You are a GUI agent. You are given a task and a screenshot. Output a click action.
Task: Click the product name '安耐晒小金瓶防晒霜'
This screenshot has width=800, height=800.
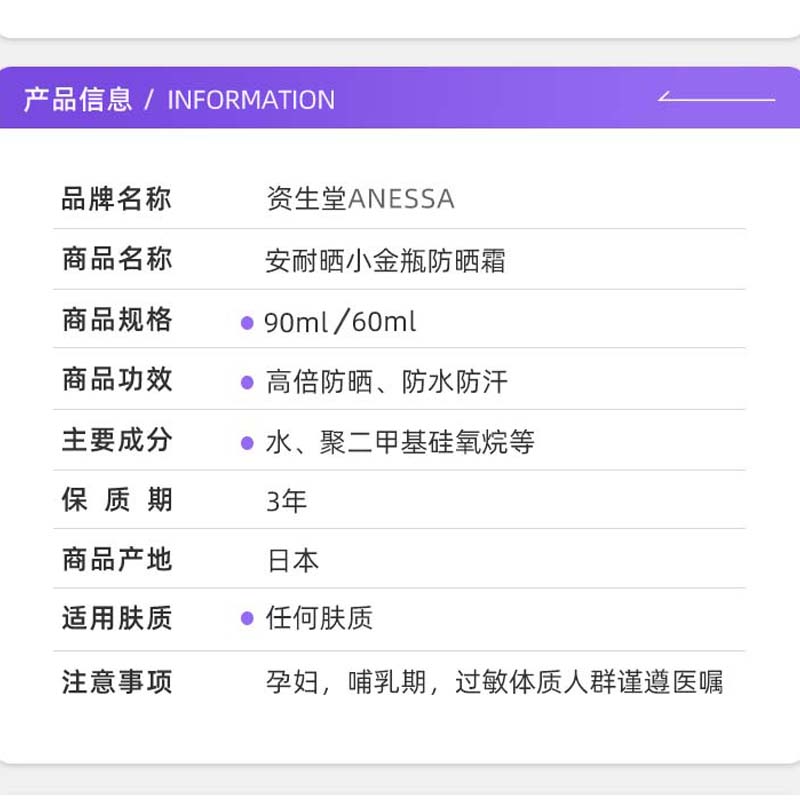[x=385, y=260]
